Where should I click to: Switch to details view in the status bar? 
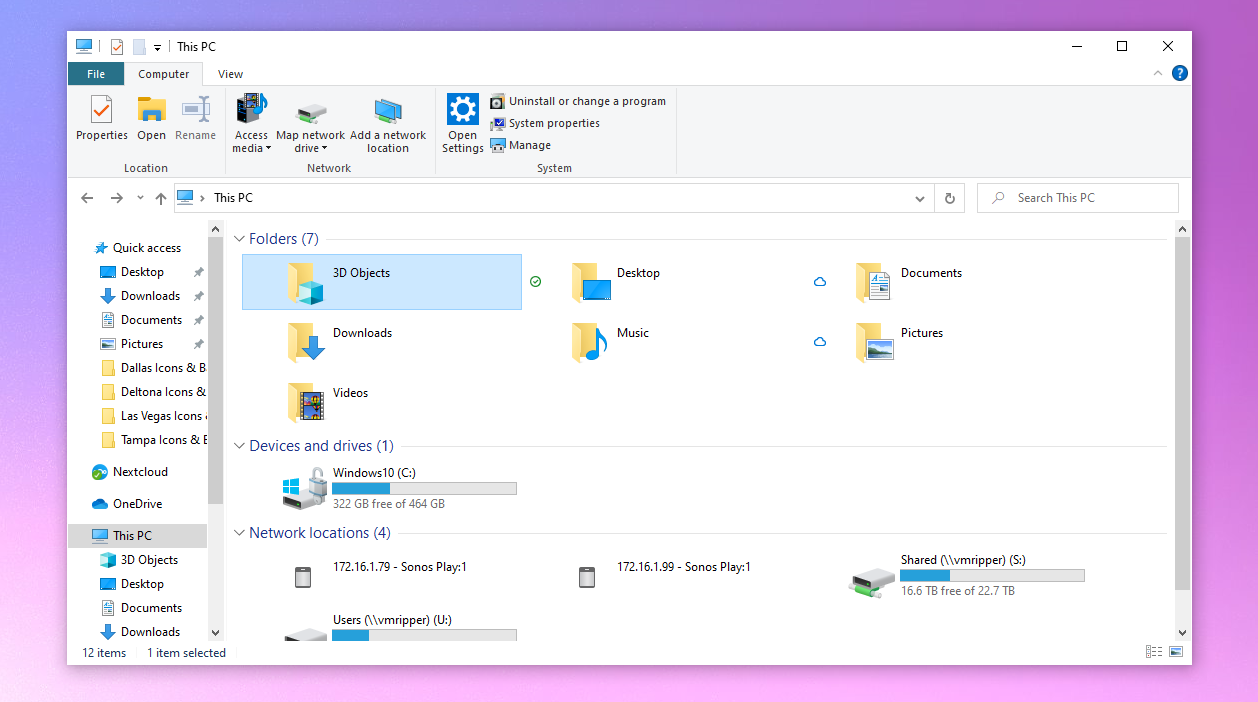(x=1154, y=651)
